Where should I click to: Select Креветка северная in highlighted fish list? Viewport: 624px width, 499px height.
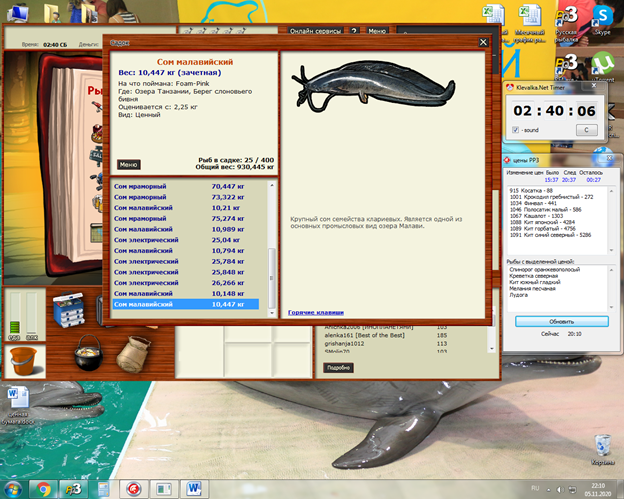point(534,276)
